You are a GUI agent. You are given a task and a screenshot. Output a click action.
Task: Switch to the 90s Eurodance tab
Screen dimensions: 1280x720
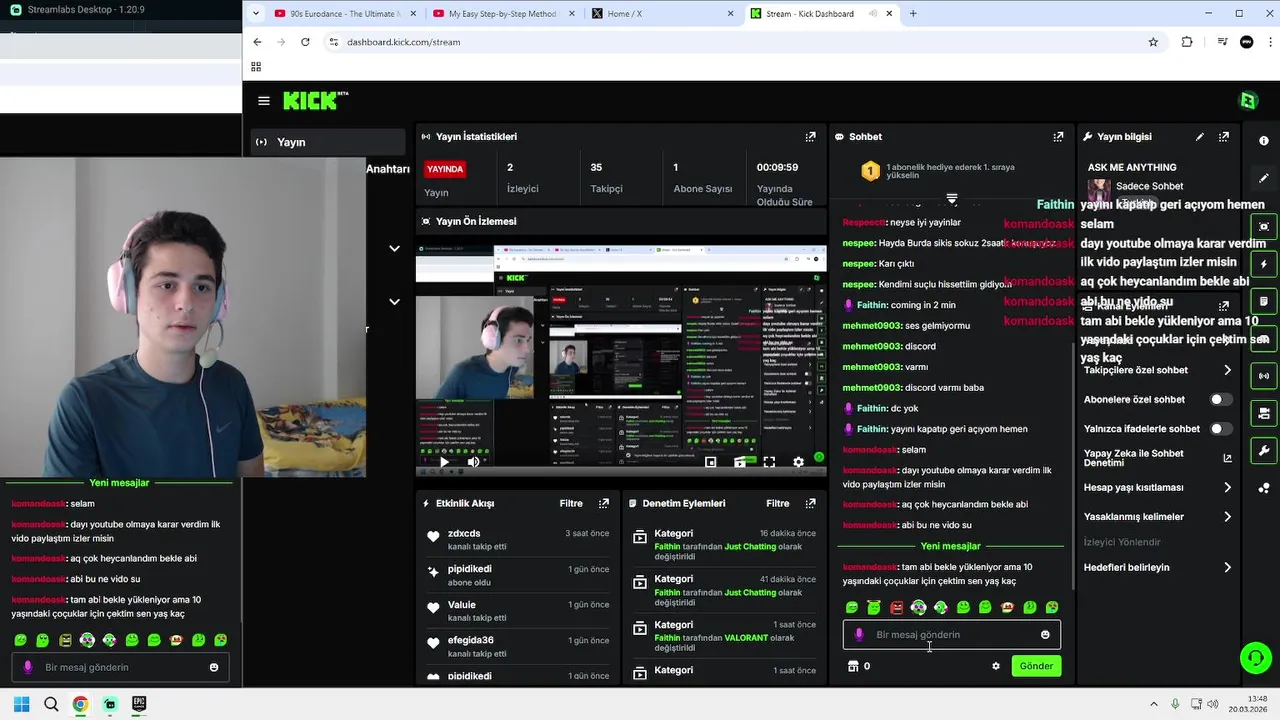[x=343, y=14]
